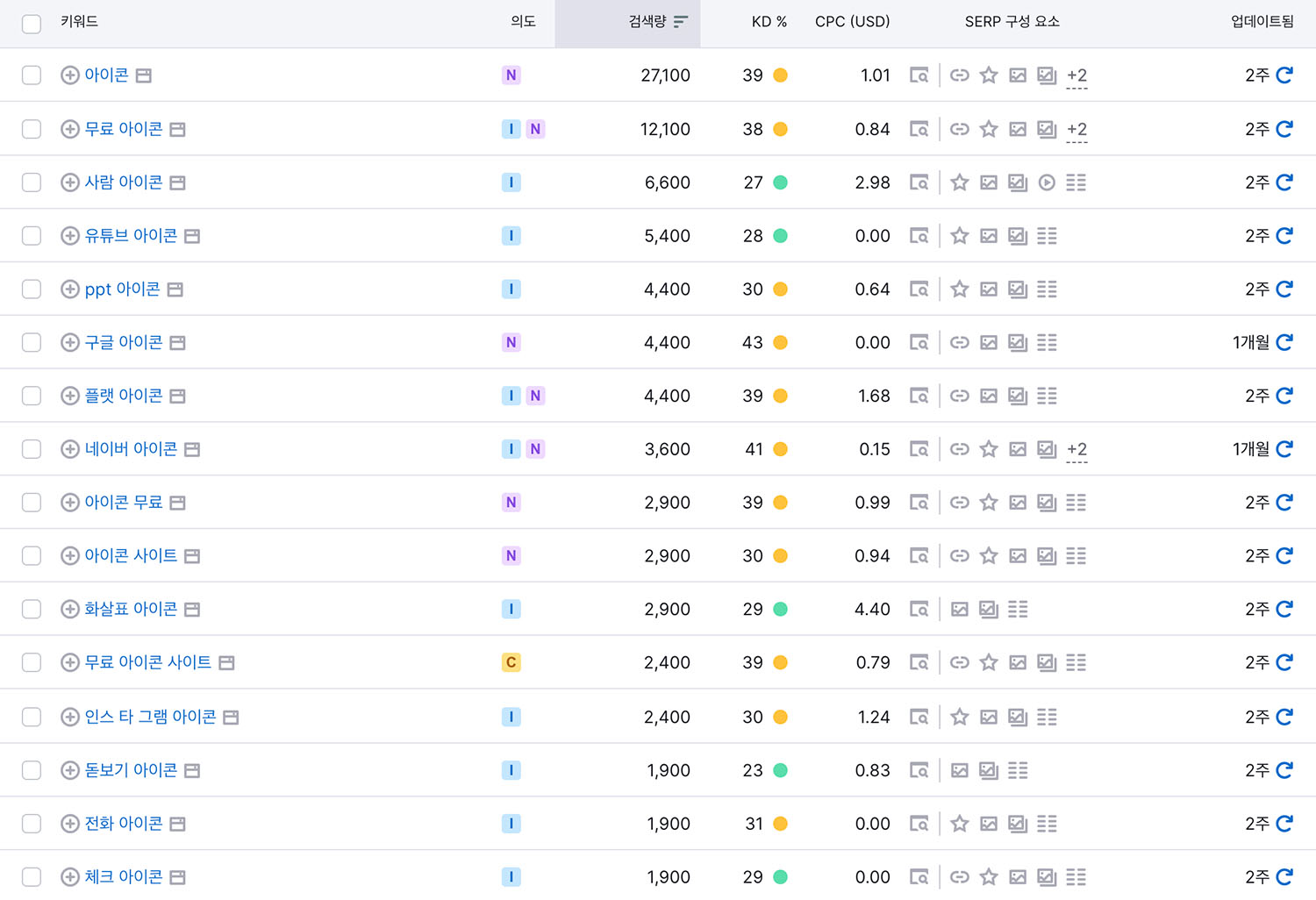This screenshot has width=1316, height=900.
Task: Open SERP snapshot icon beside 인스 타 그램 아이콘
Action: pyautogui.click(x=231, y=718)
